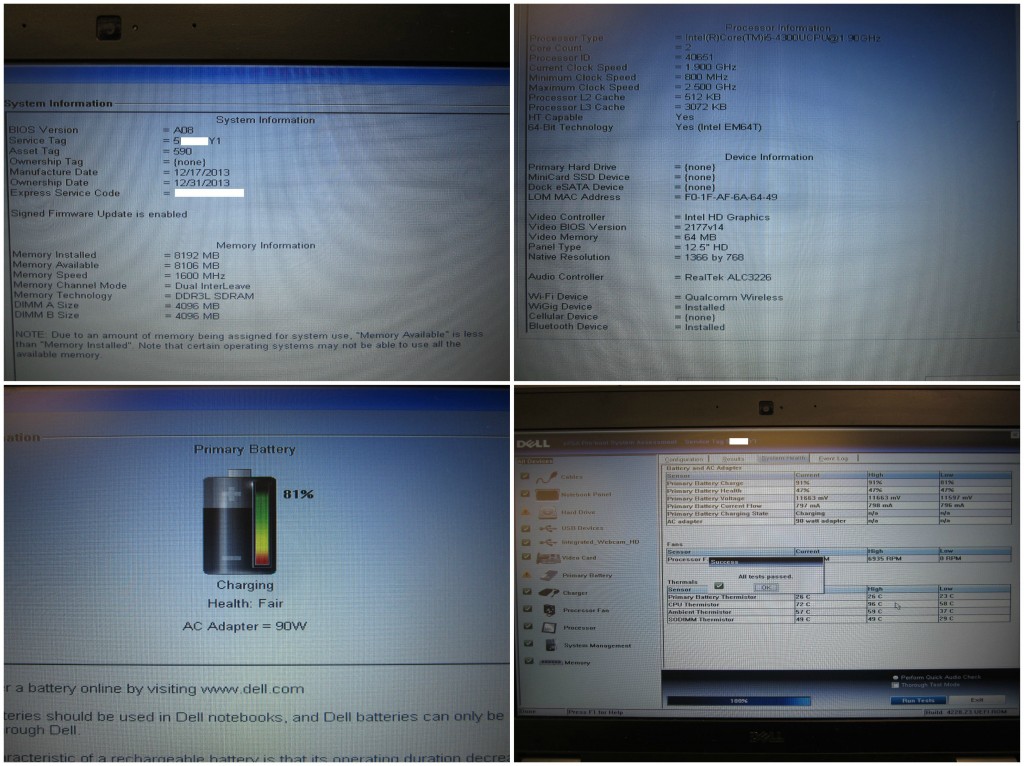This screenshot has width=1024, height=766.
Task: Select the All Devices header
Action: coord(536,461)
